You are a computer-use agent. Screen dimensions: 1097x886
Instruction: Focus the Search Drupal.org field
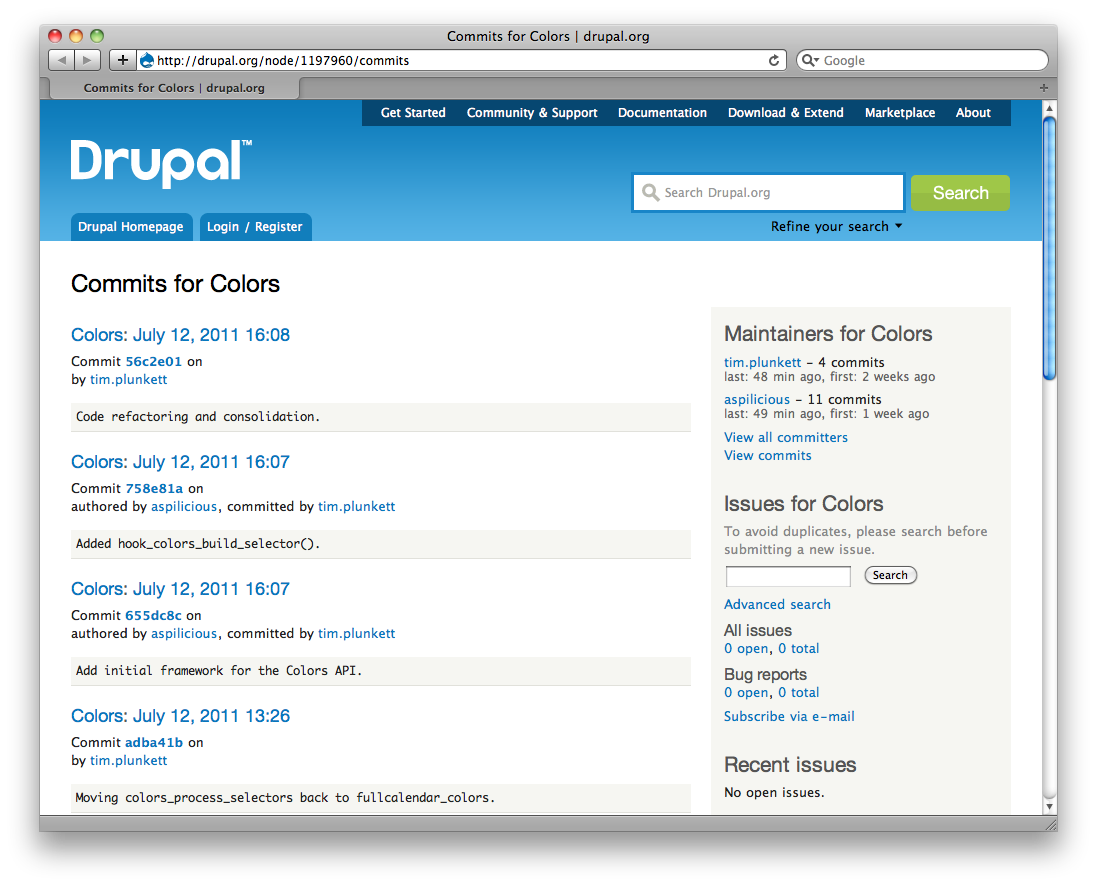pos(768,192)
